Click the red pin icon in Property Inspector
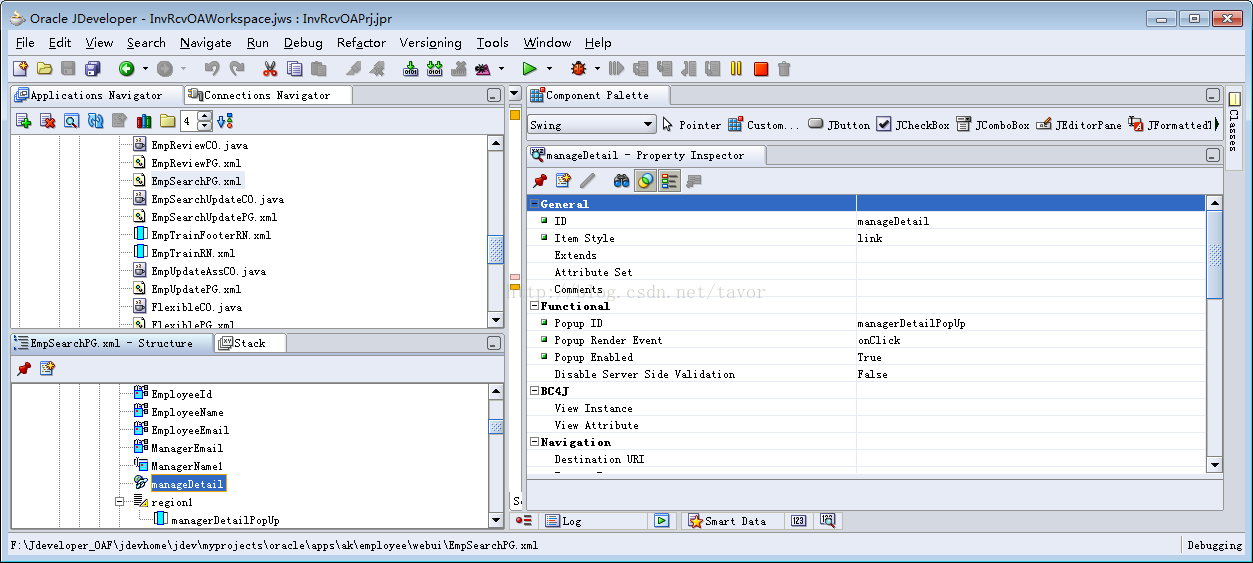Viewport: 1253px width, 563px height. click(540, 181)
